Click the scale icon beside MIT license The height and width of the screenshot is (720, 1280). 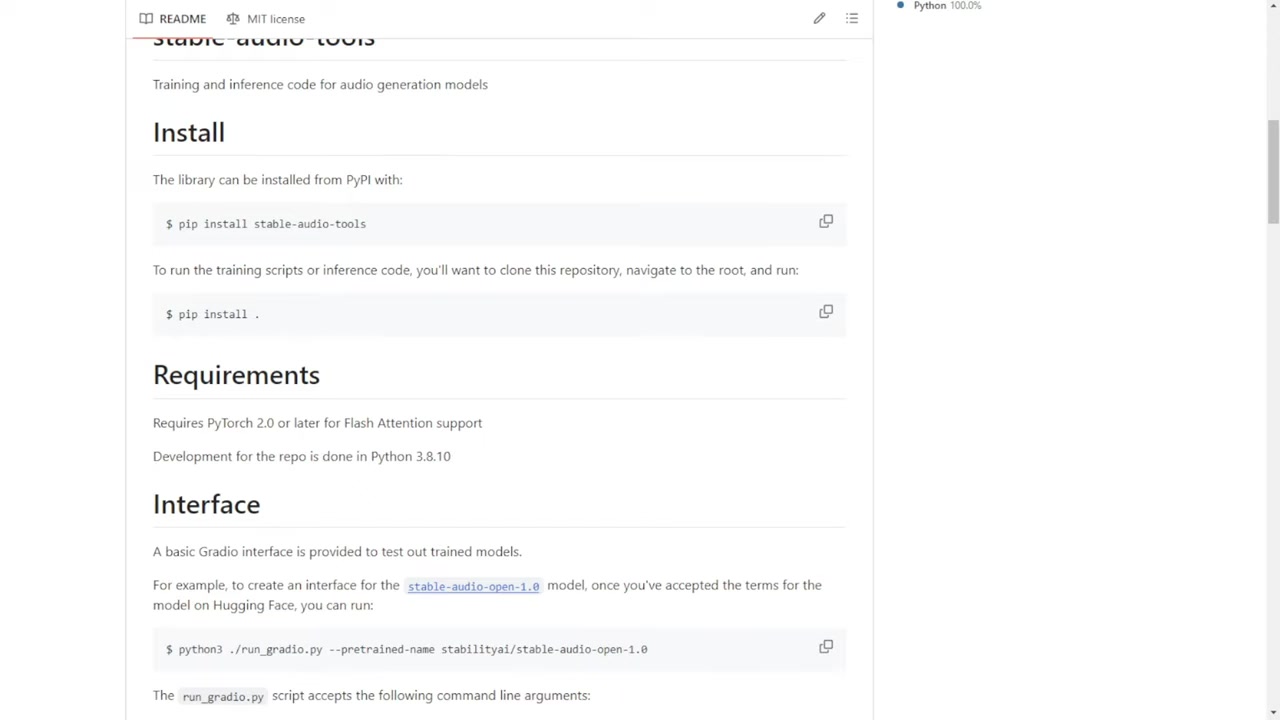click(x=233, y=19)
